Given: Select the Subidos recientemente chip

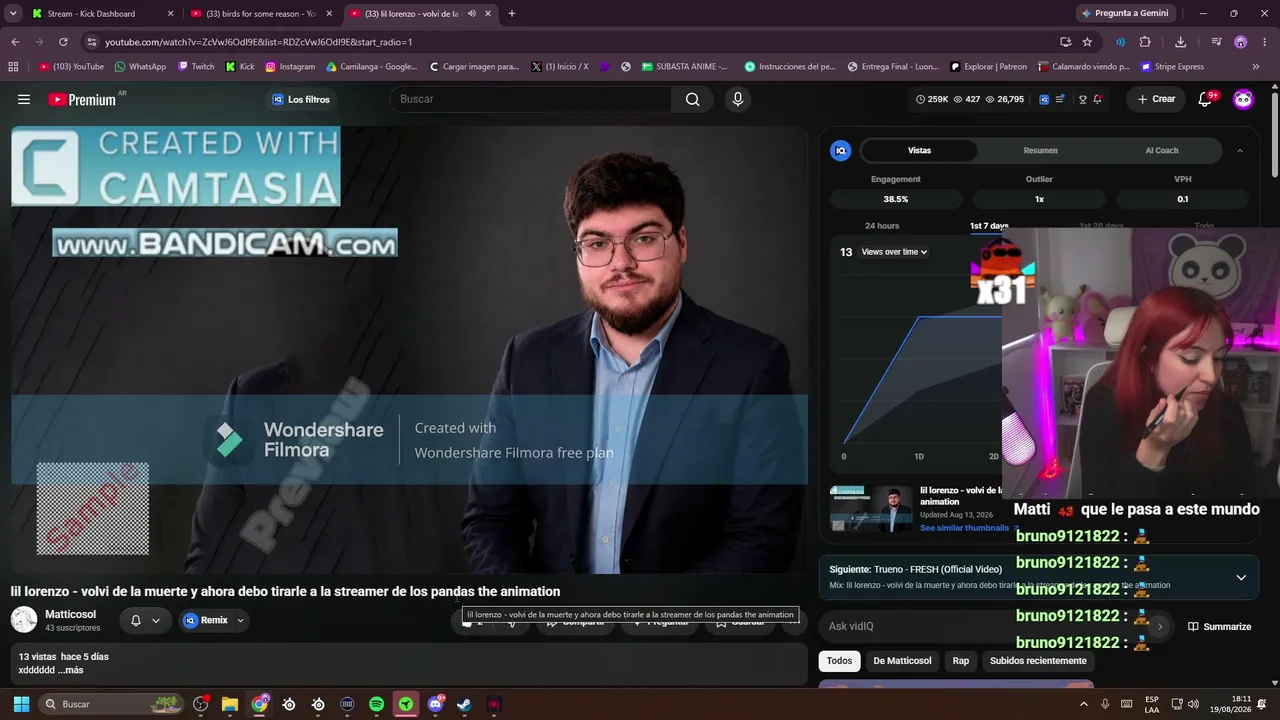Looking at the screenshot, I should click(x=1038, y=661).
